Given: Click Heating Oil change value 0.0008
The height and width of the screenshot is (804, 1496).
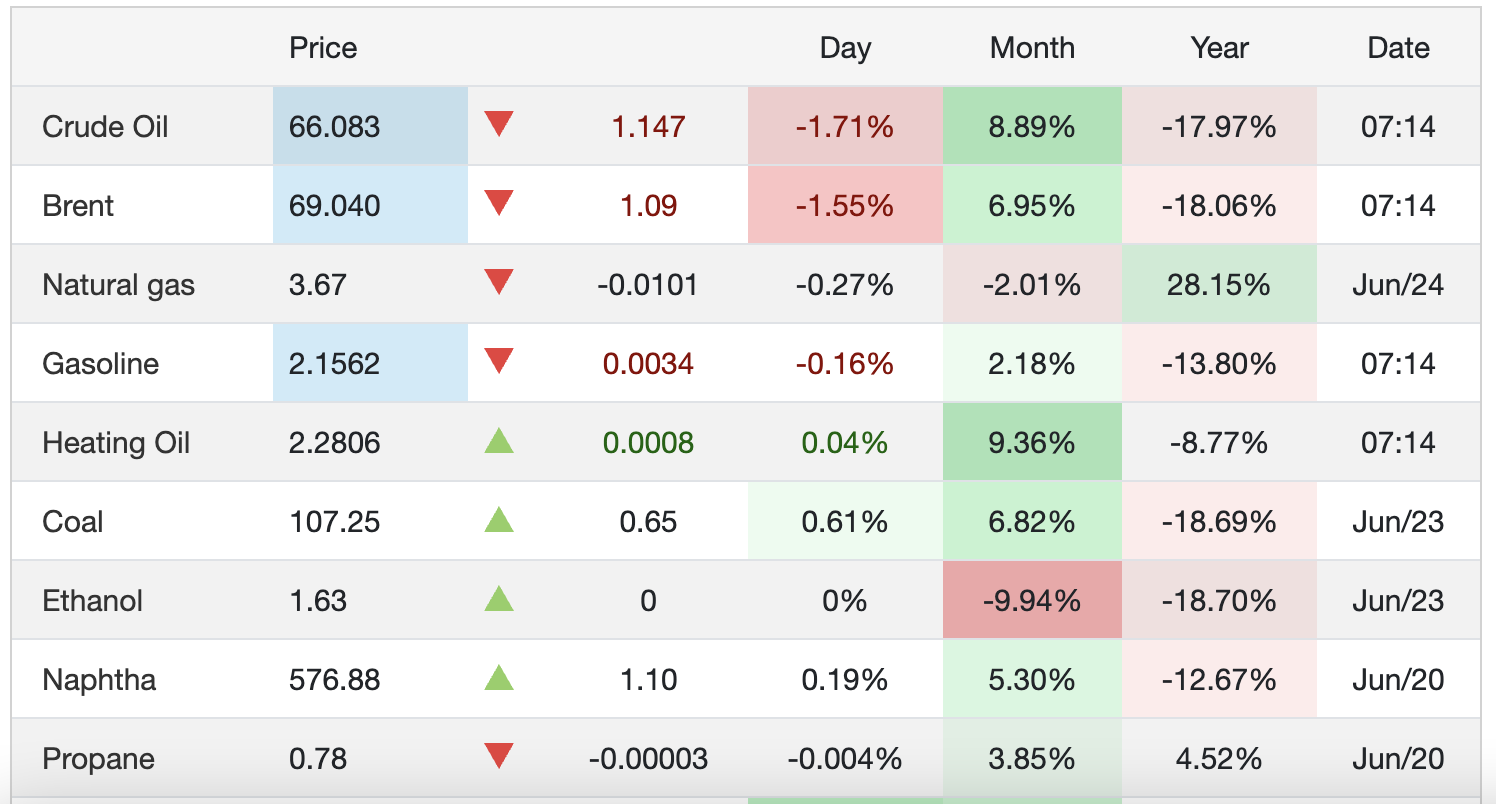Looking at the screenshot, I should tap(648, 443).
